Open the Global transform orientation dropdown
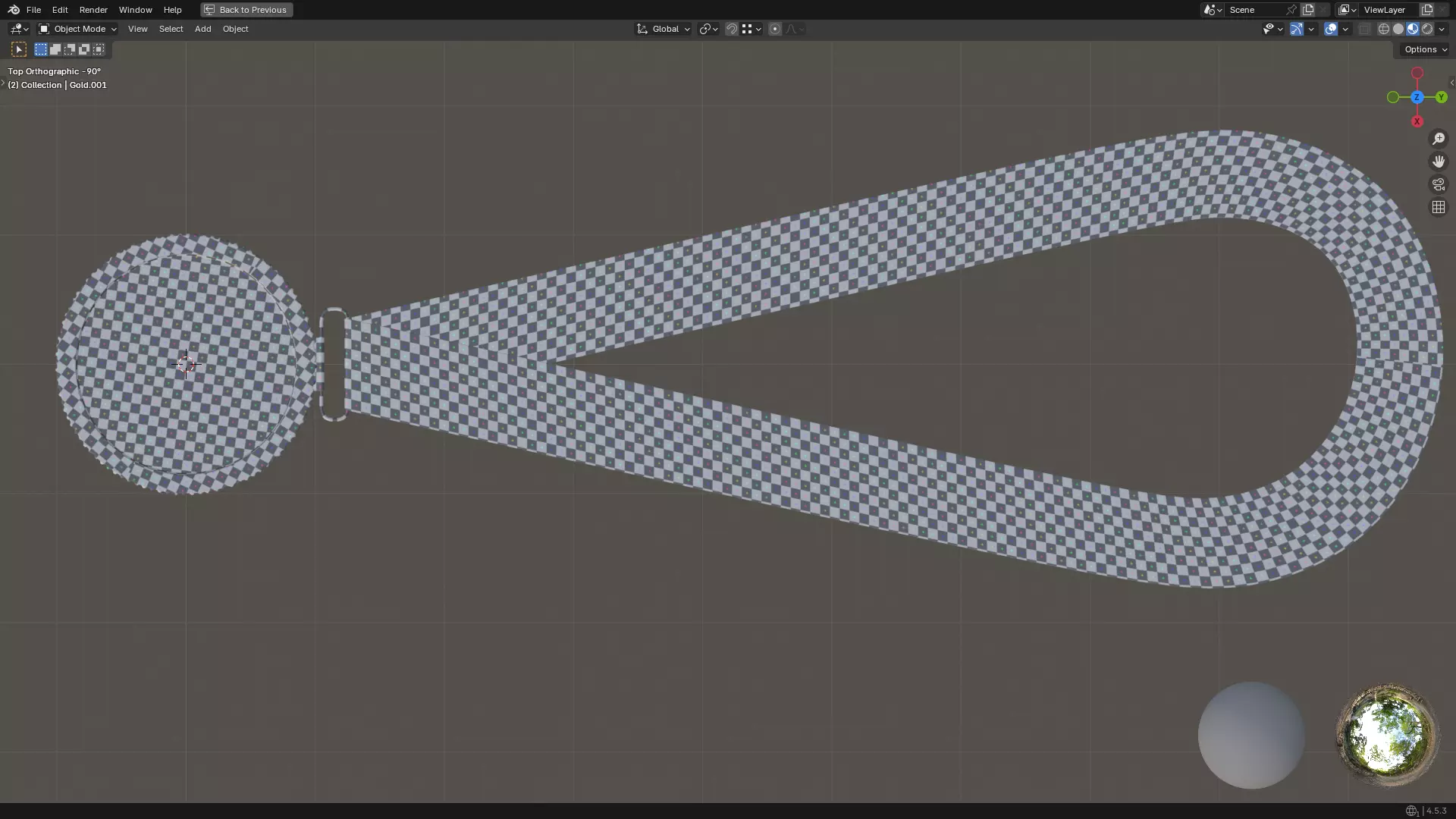Image resolution: width=1456 pixels, height=819 pixels. tap(664, 29)
